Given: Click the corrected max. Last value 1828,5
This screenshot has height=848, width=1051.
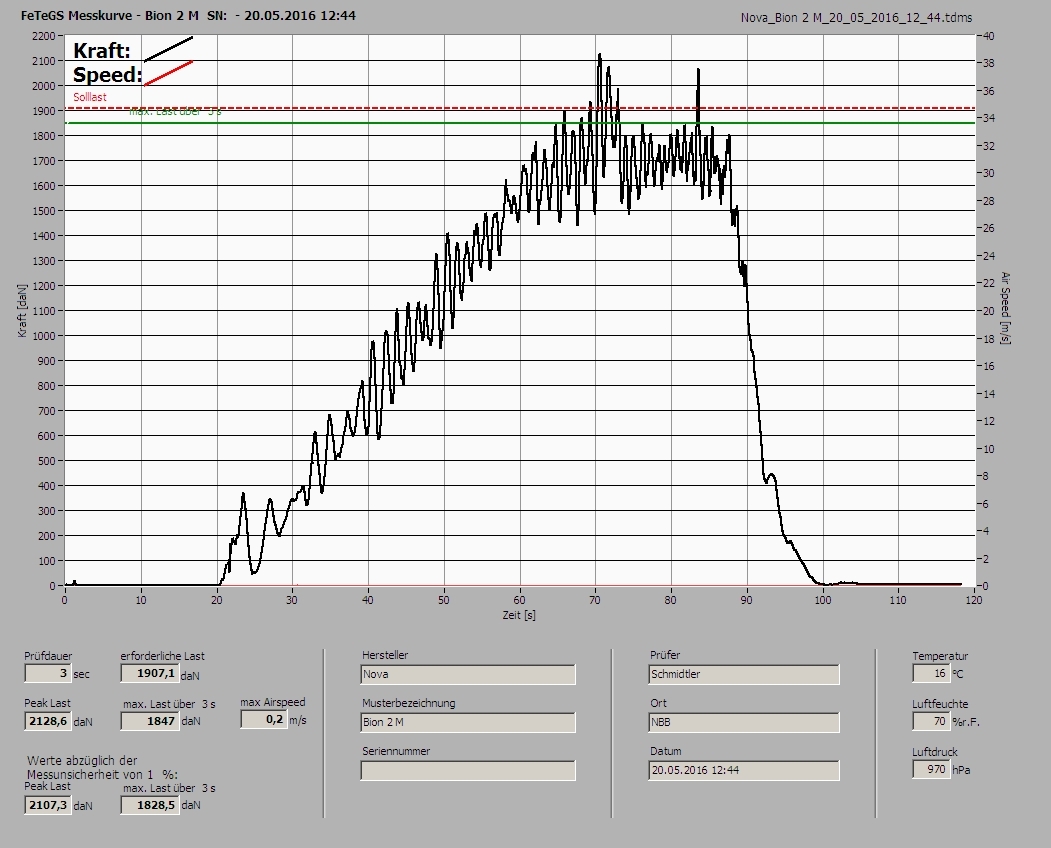Looking at the screenshot, I should click(149, 805).
